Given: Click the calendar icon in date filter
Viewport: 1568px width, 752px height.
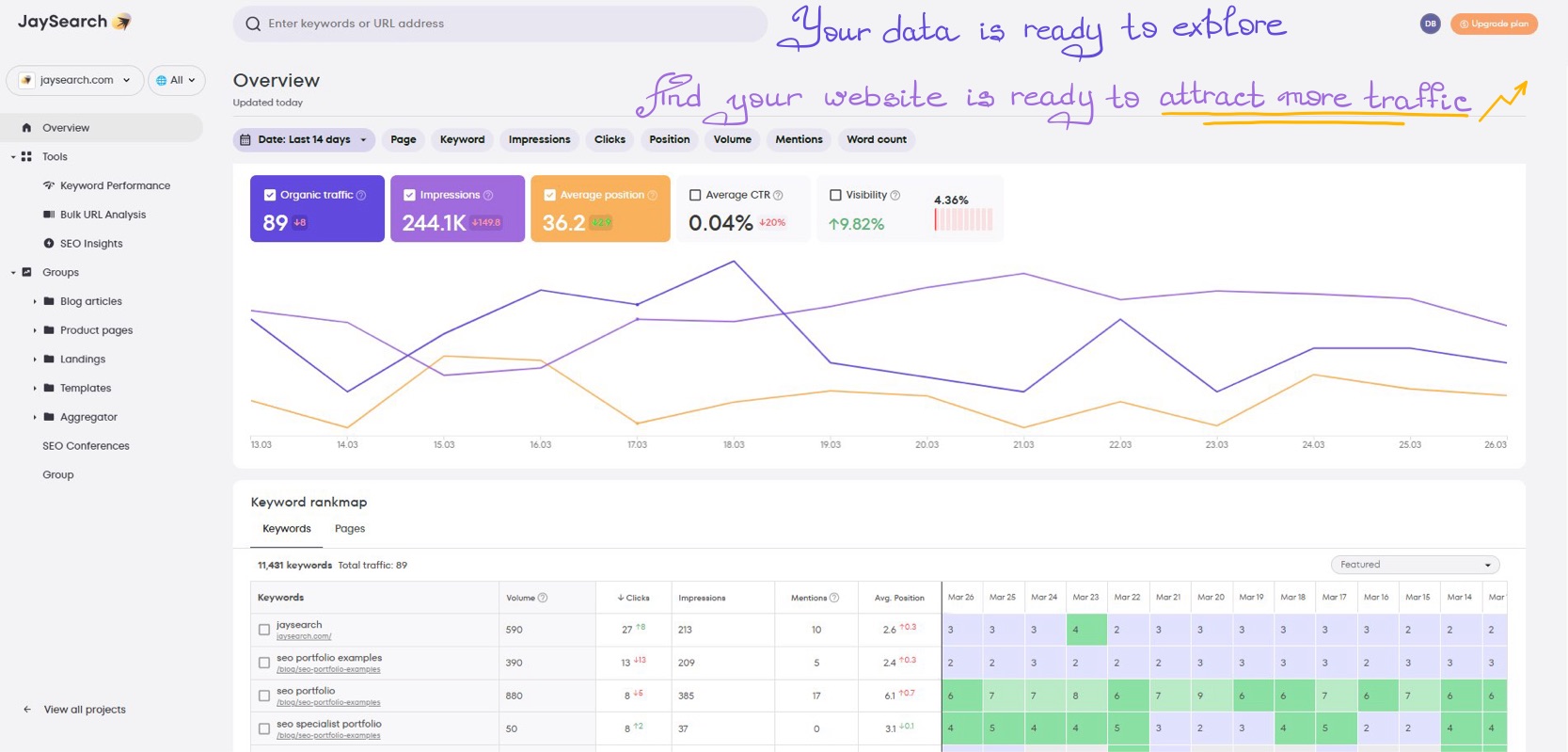Looking at the screenshot, I should pyautogui.click(x=245, y=139).
